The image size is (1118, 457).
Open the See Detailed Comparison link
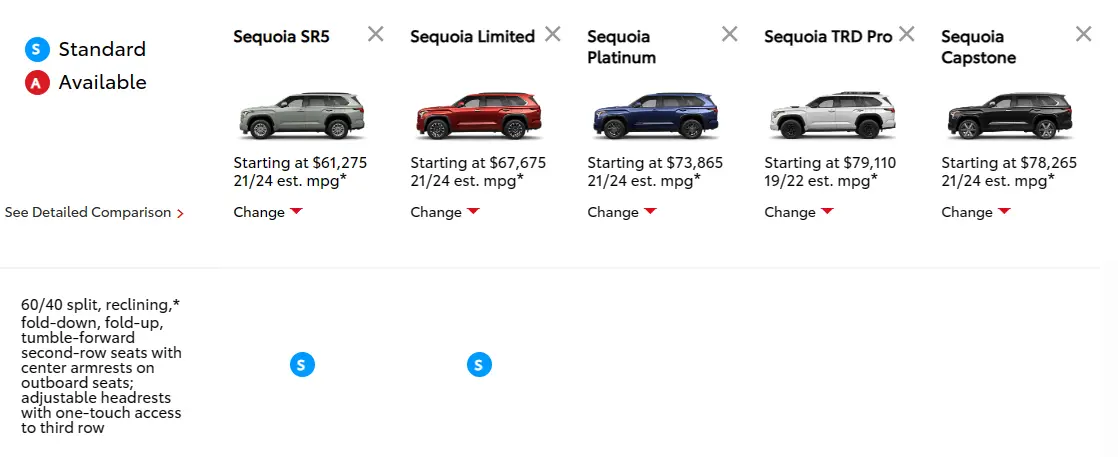tap(94, 212)
